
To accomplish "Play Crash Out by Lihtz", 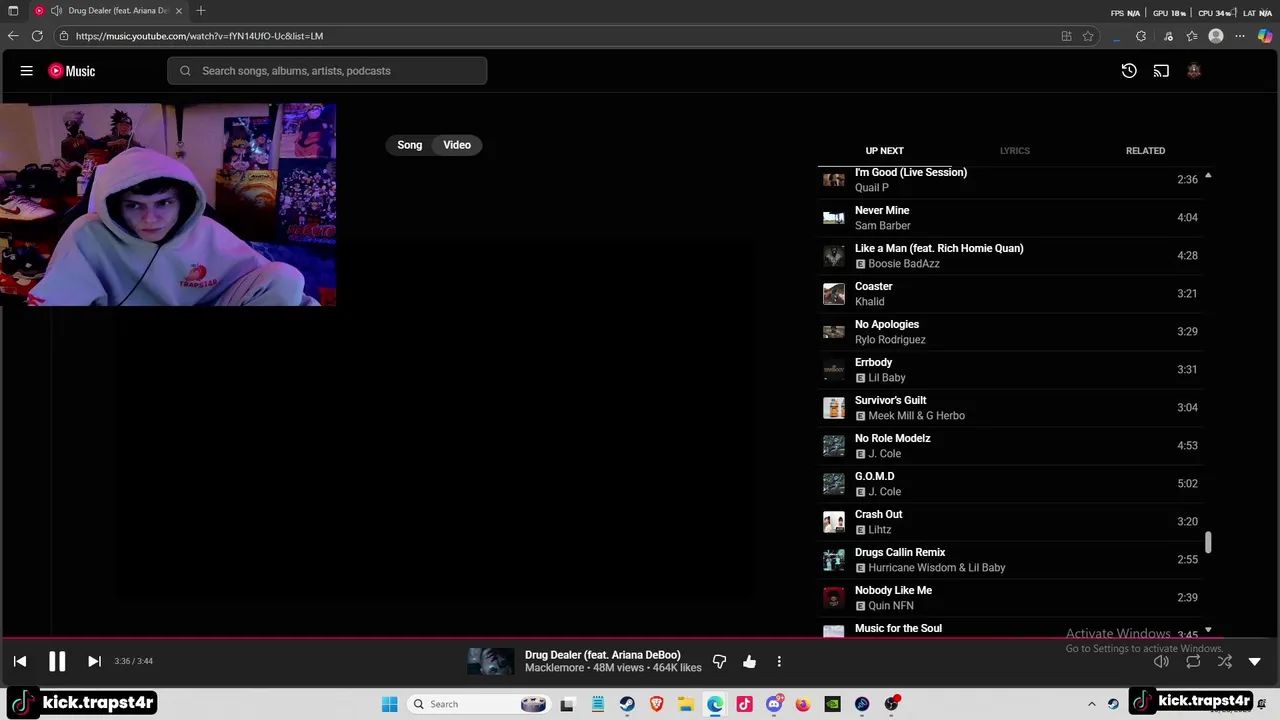I will [x=1012, y=522].
